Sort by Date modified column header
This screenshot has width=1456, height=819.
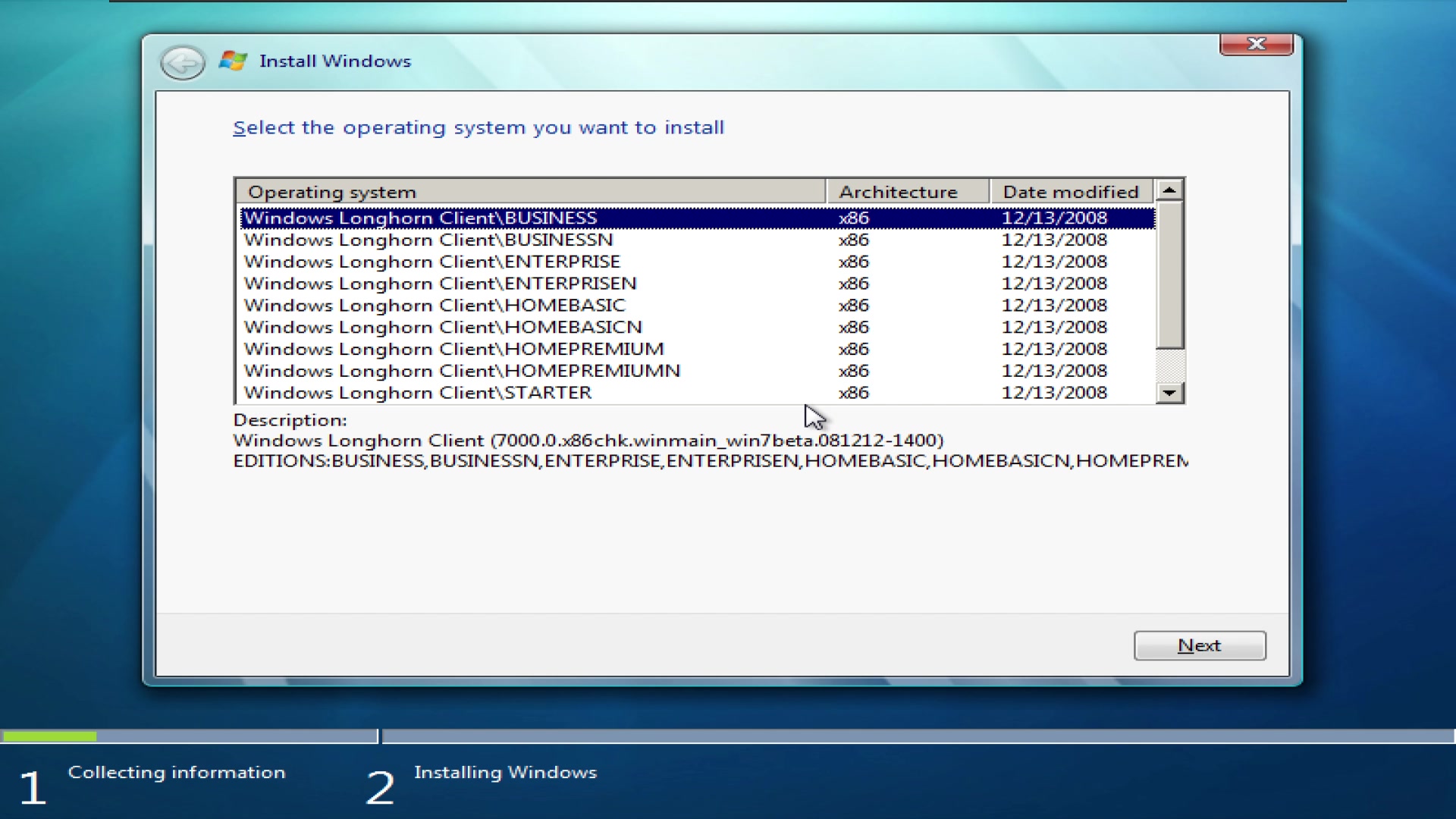(x=1072, y=192)
